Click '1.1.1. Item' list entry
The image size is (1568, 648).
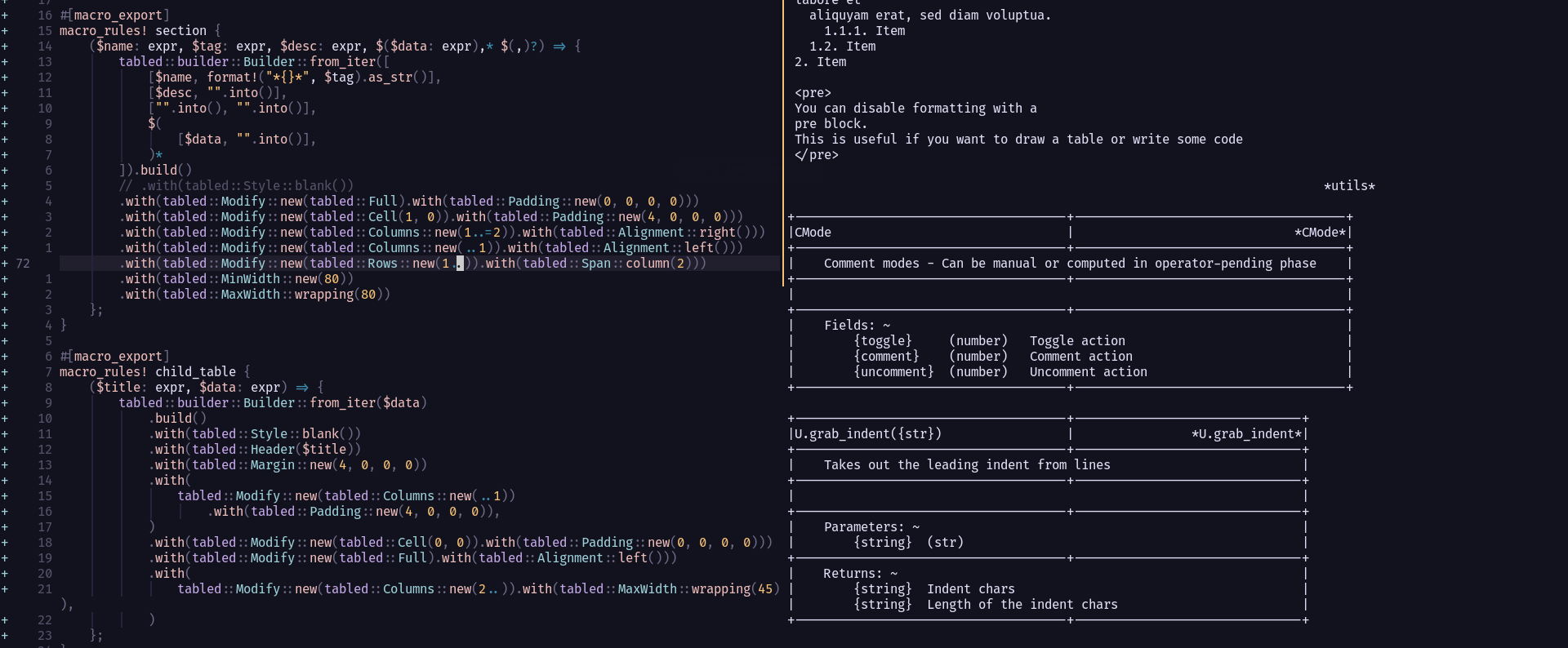pyautogui.click(x=864, y=31)
